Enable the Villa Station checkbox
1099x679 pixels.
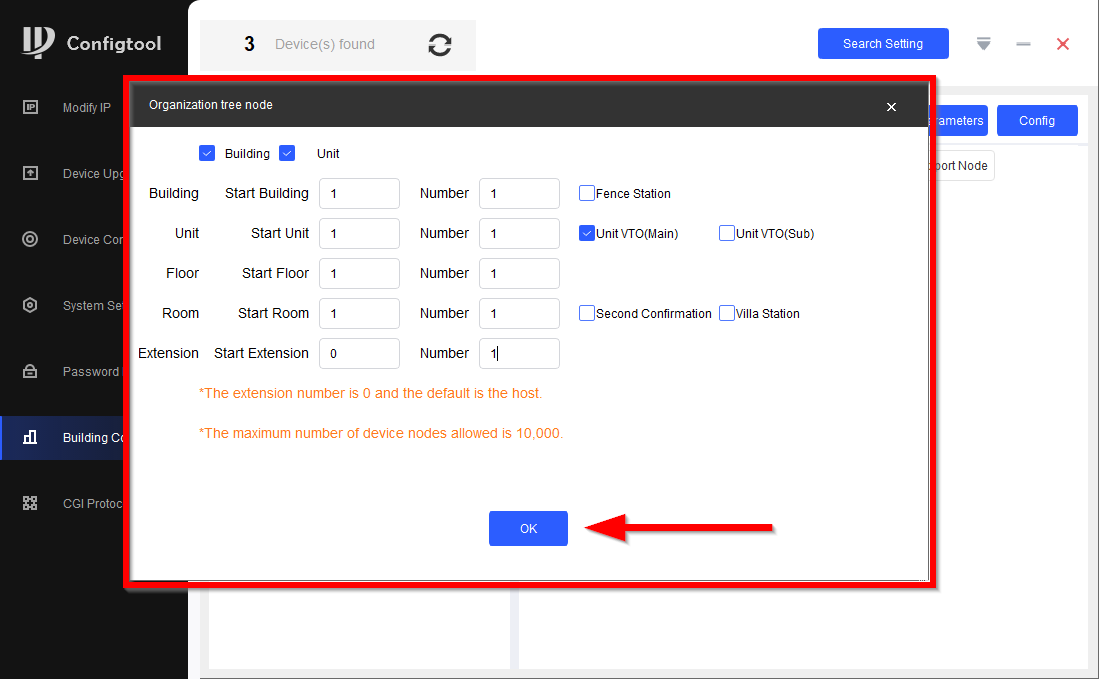pos(727,313)
